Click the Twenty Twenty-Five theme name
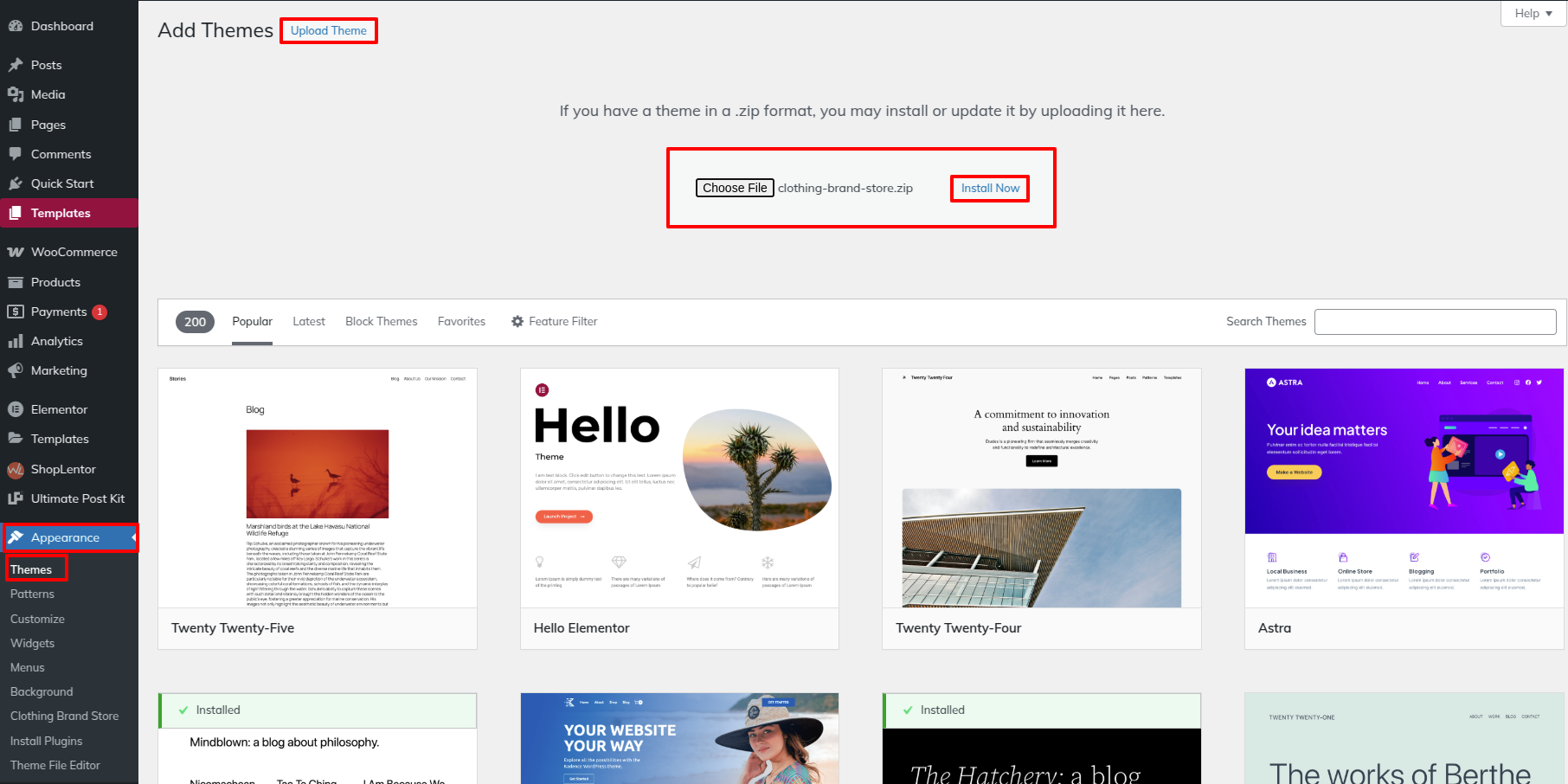Image resolution: width=1568 pixels, height=784 pixels. tap(233, 628)
